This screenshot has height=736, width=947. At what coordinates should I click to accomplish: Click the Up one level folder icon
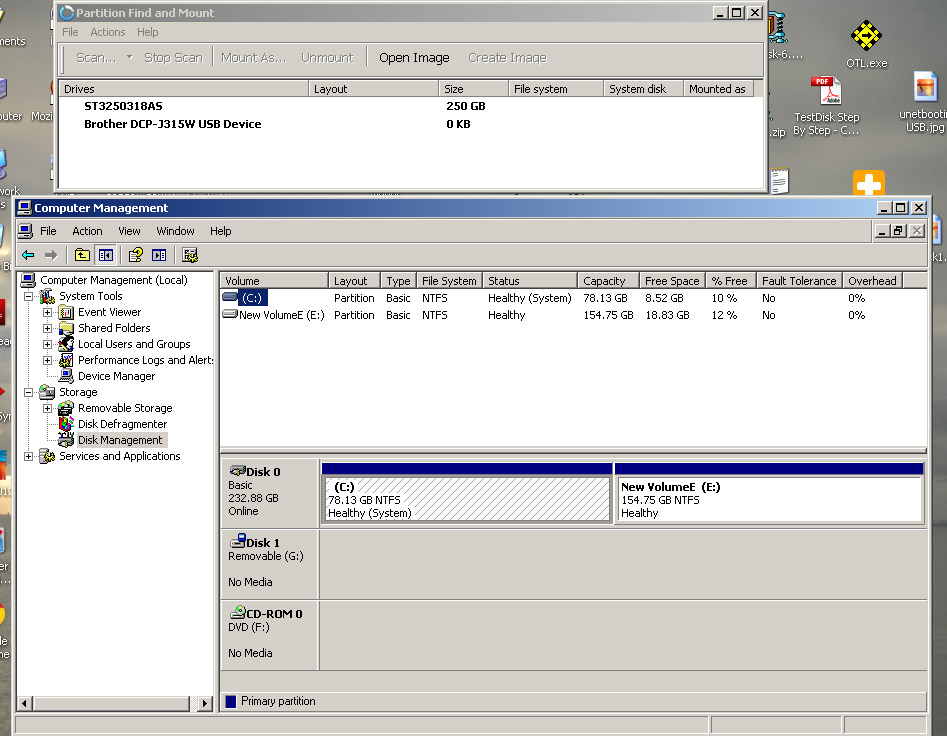(82, 255)
